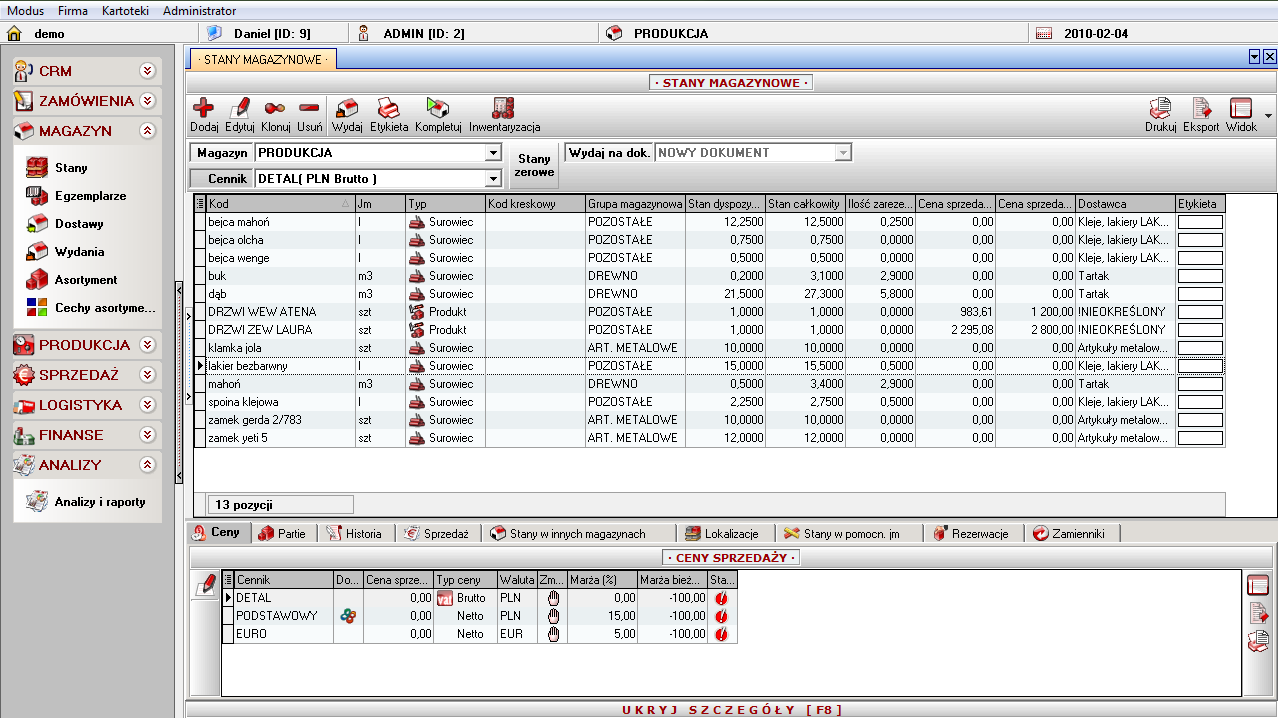The height and width of the screenshot is (718, 1278).
Task: Open the Widok dropdown arrow
Action: (1268, 115)
